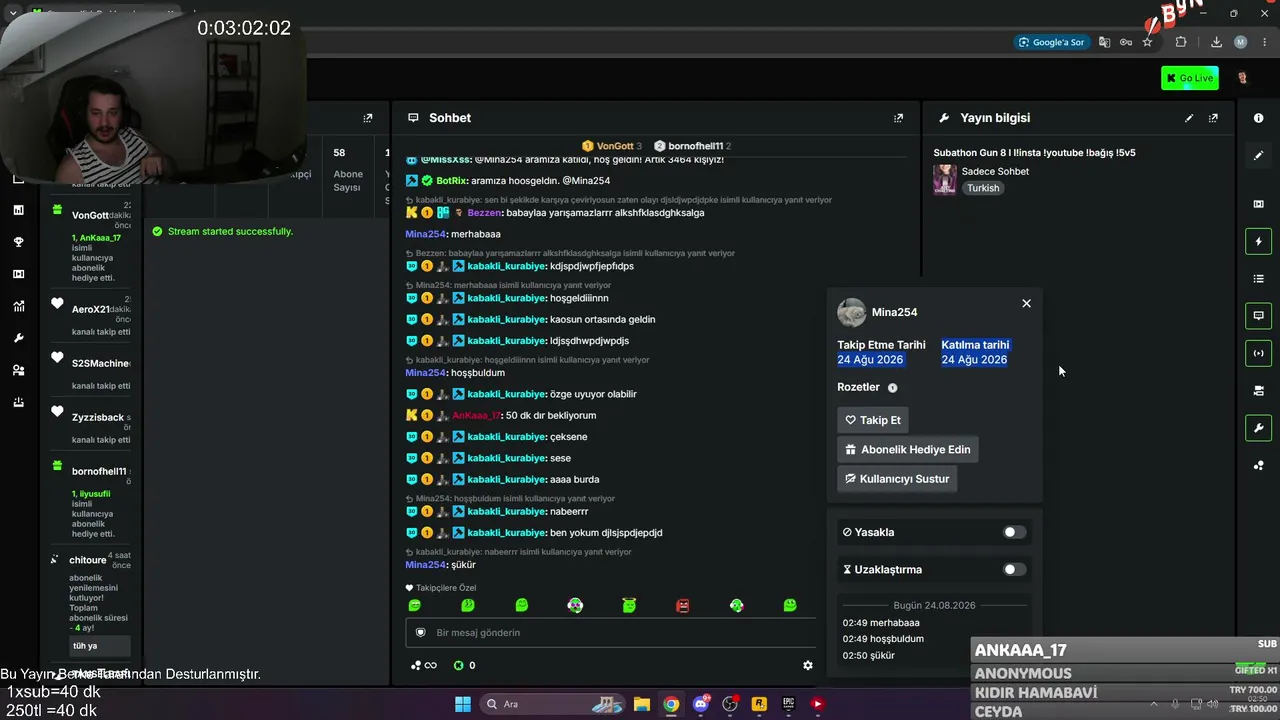Click the "Stream started successfully." notification

tap(230, 231)
